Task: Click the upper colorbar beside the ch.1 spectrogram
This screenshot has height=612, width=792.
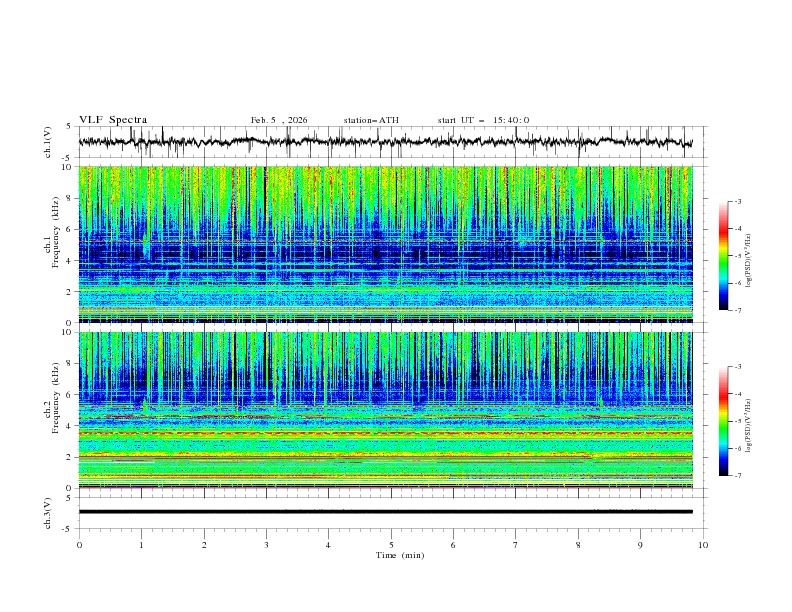Action: click(723, 256)
